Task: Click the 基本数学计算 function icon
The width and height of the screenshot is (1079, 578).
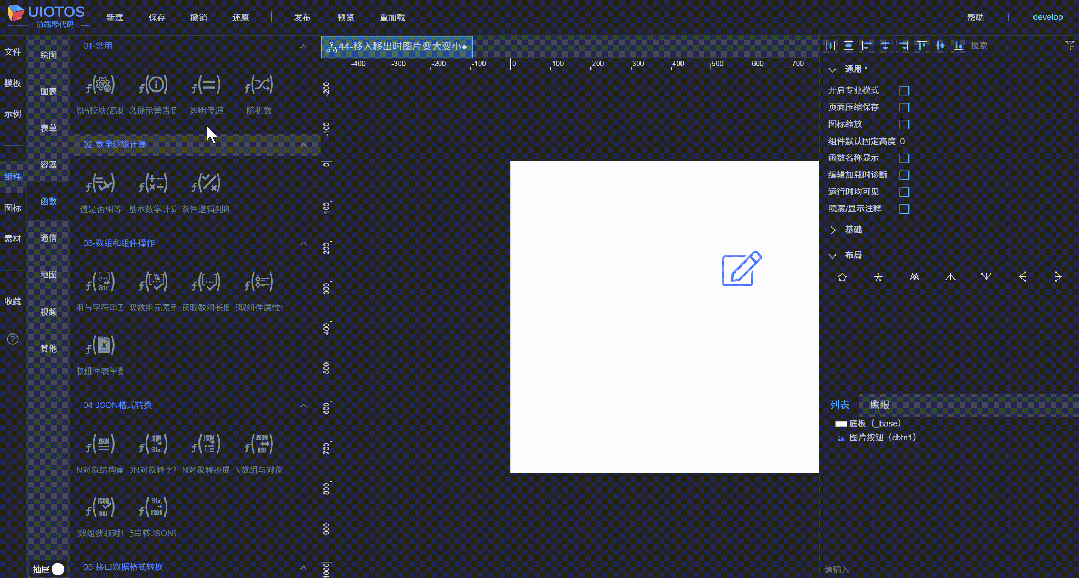Action: 150,184
